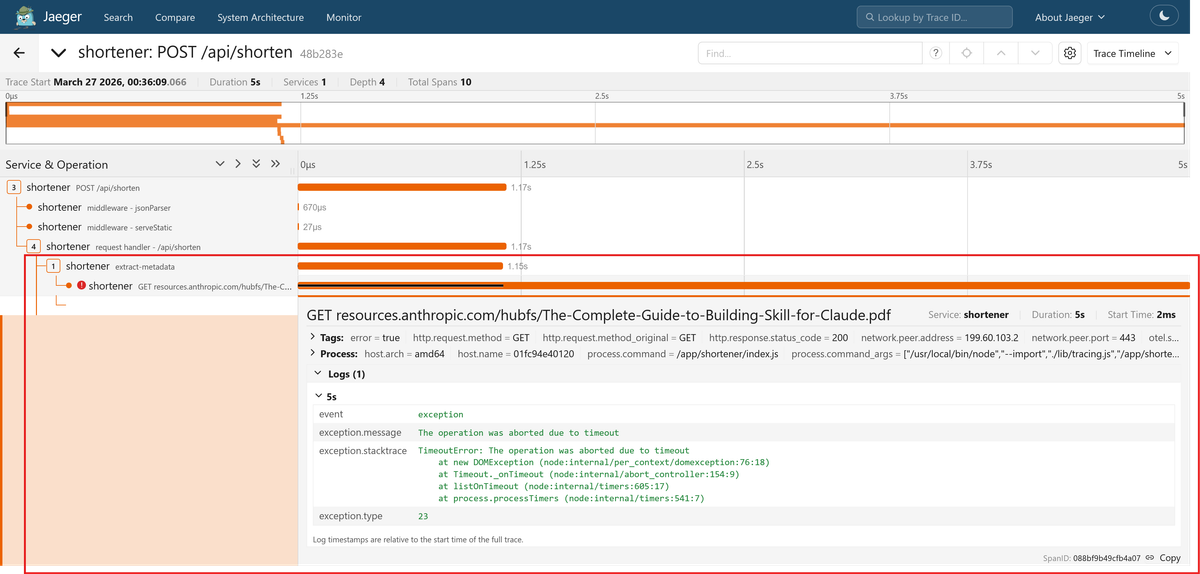Select the middleware - serveStatic span

105,227
